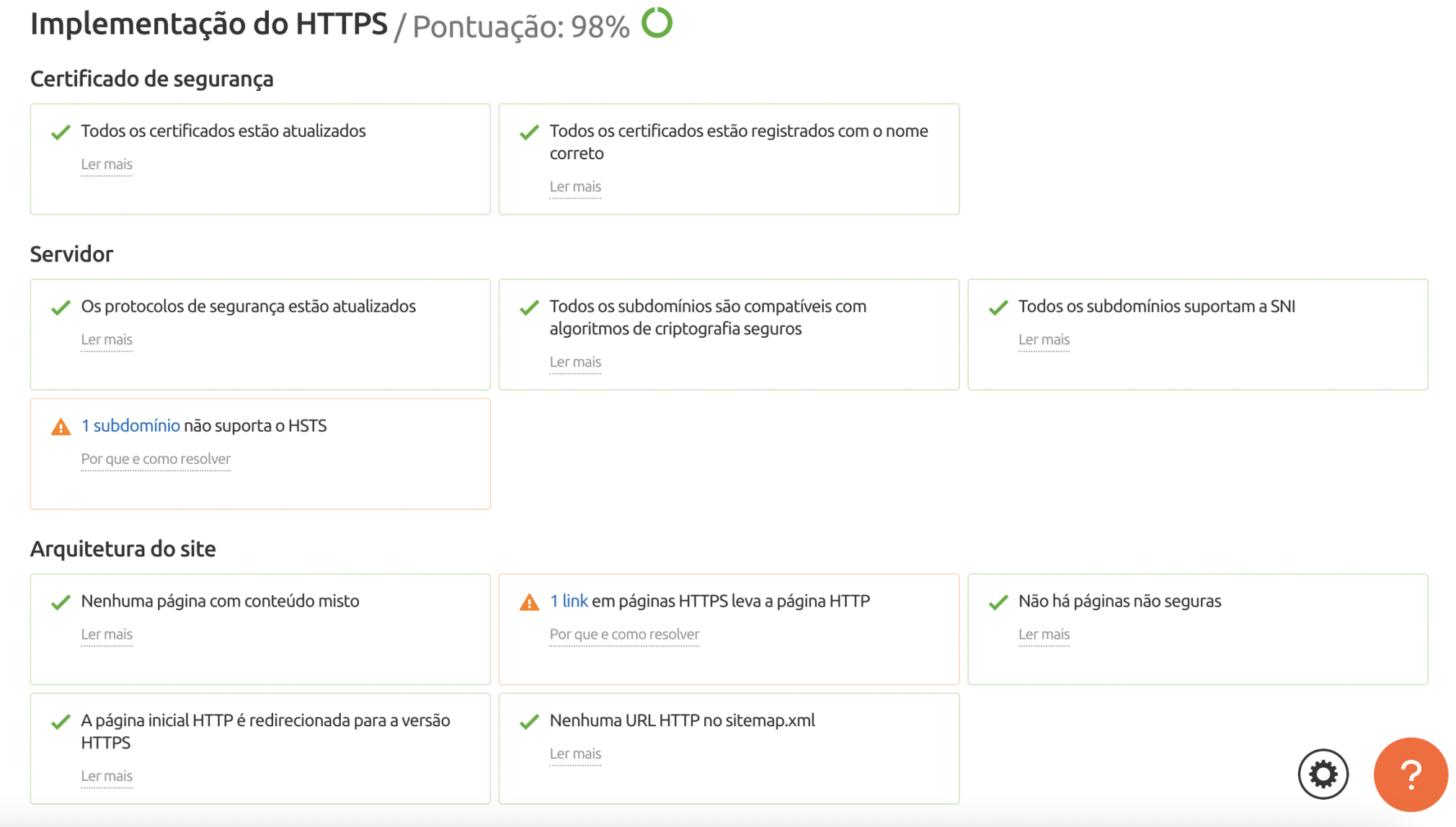
Task: Expand 'Por que e como resolver' for HTTP link
Action: pyautogui.click(x=624, y=634)
